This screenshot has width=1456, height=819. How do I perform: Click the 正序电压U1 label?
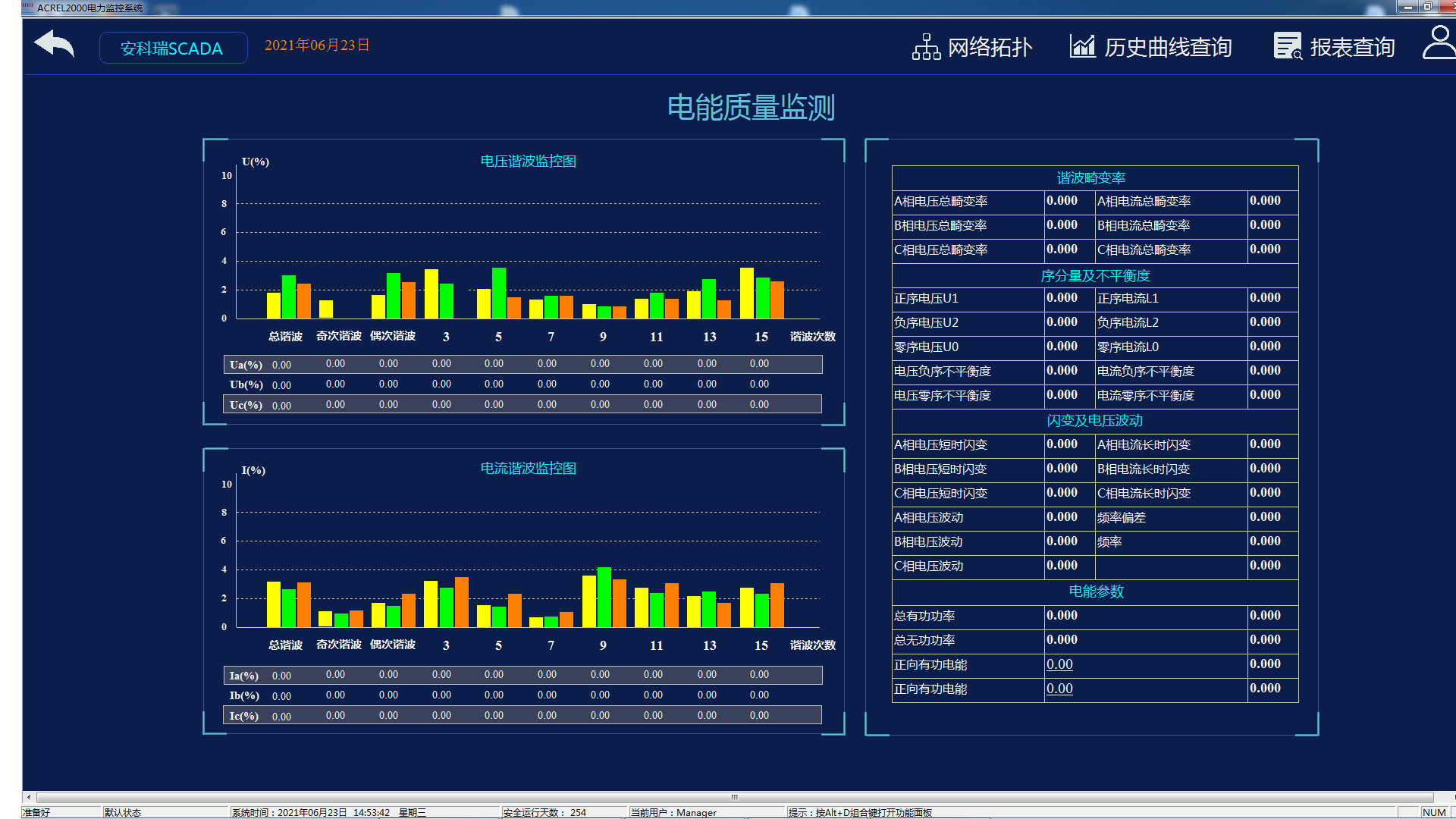coord(926,299)
